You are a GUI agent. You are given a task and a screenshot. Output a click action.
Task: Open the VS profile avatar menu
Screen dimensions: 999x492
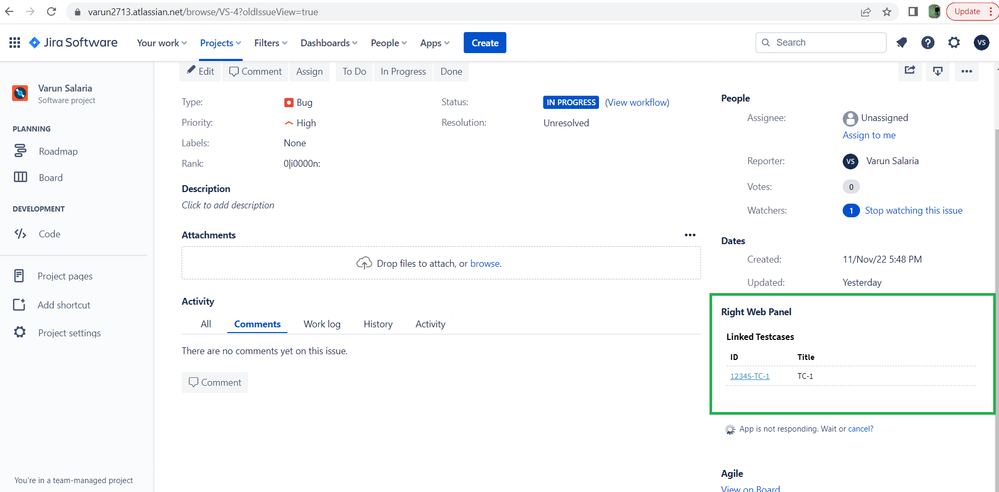(981, 43)
